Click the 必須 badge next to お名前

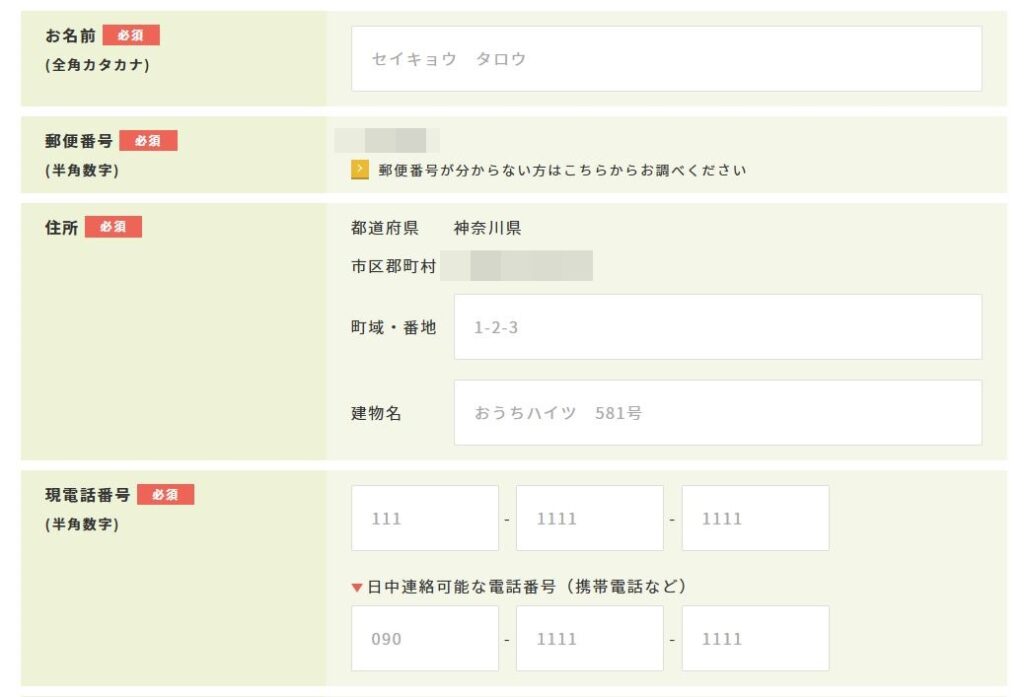(x=130, y=36)
